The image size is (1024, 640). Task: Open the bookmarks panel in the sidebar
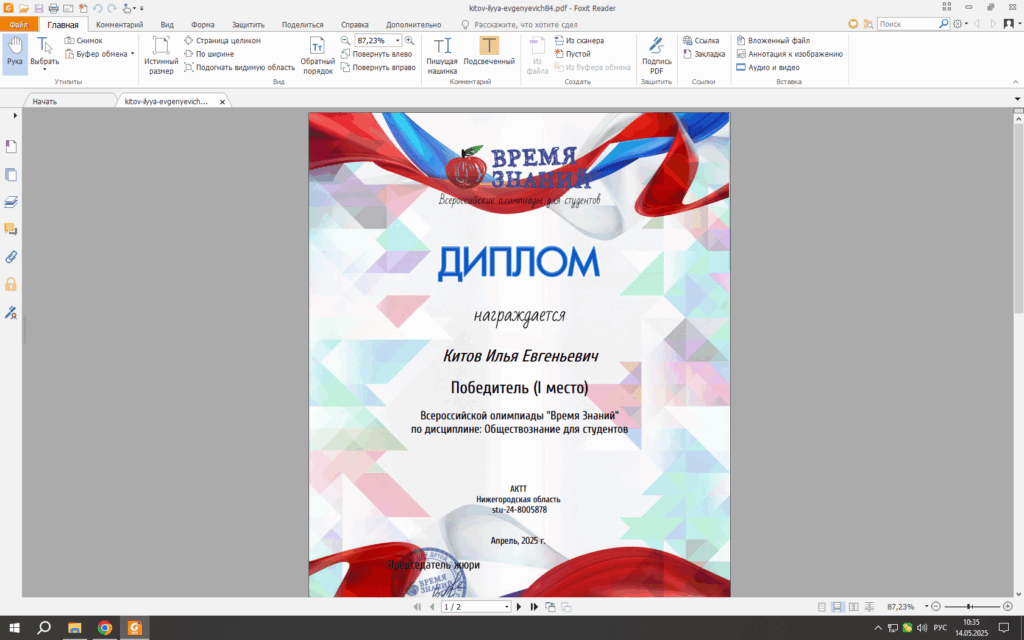point(11,147)
